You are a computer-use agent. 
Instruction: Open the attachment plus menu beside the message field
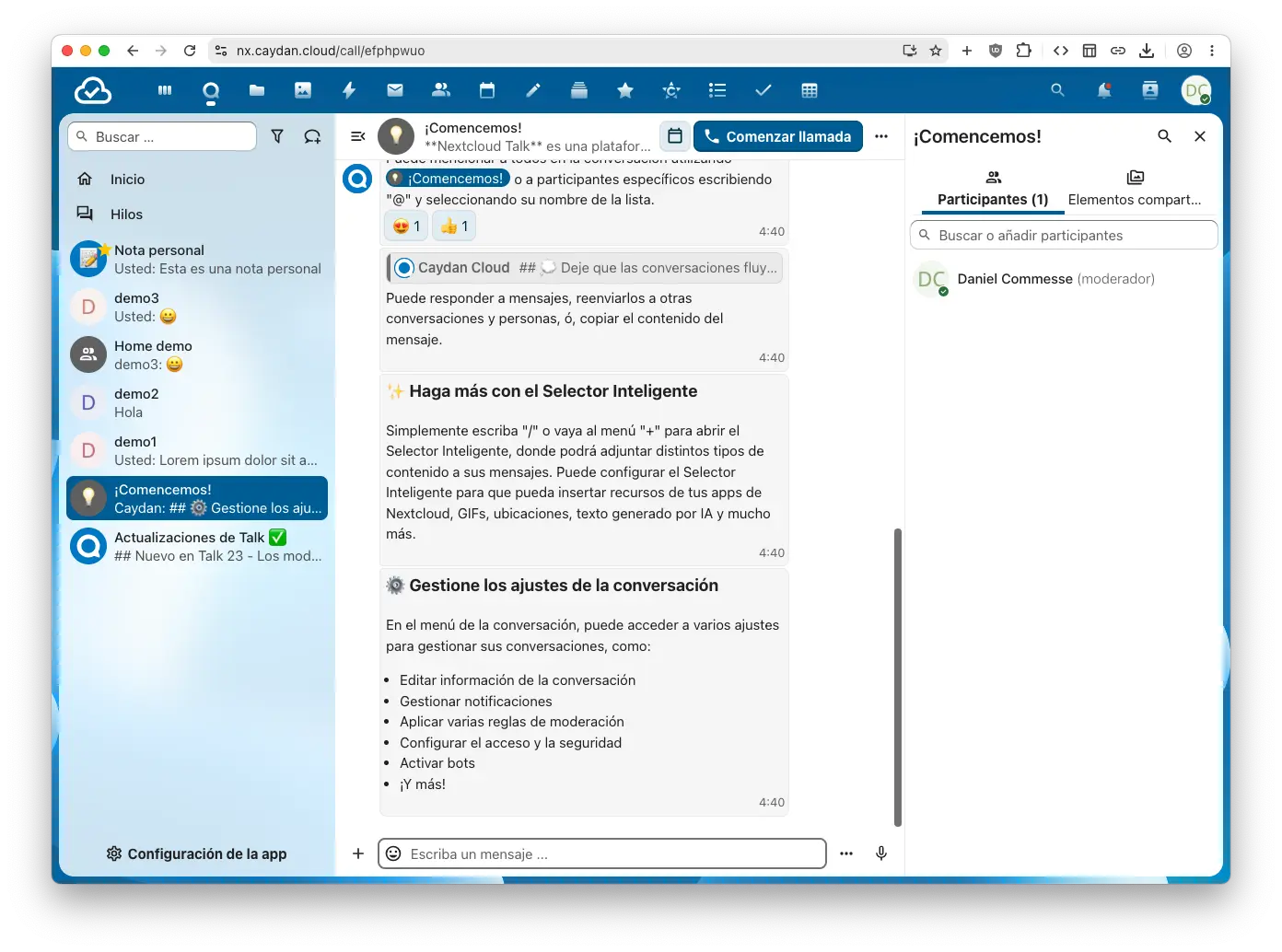tap(358, 853)
